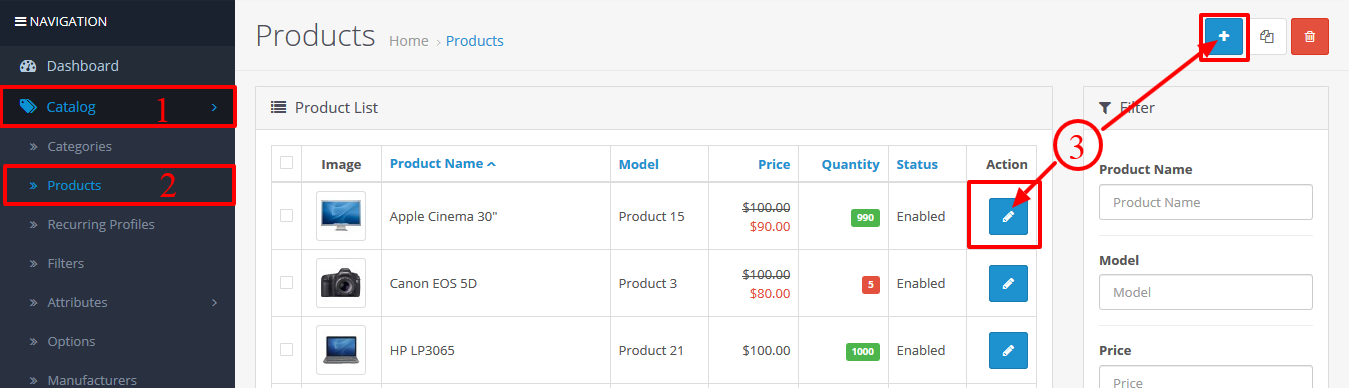Viewport: 1349px width, 388px height.
Task: Edit the Apple Cinema 30" product
Action: (x=1008, y=216)
